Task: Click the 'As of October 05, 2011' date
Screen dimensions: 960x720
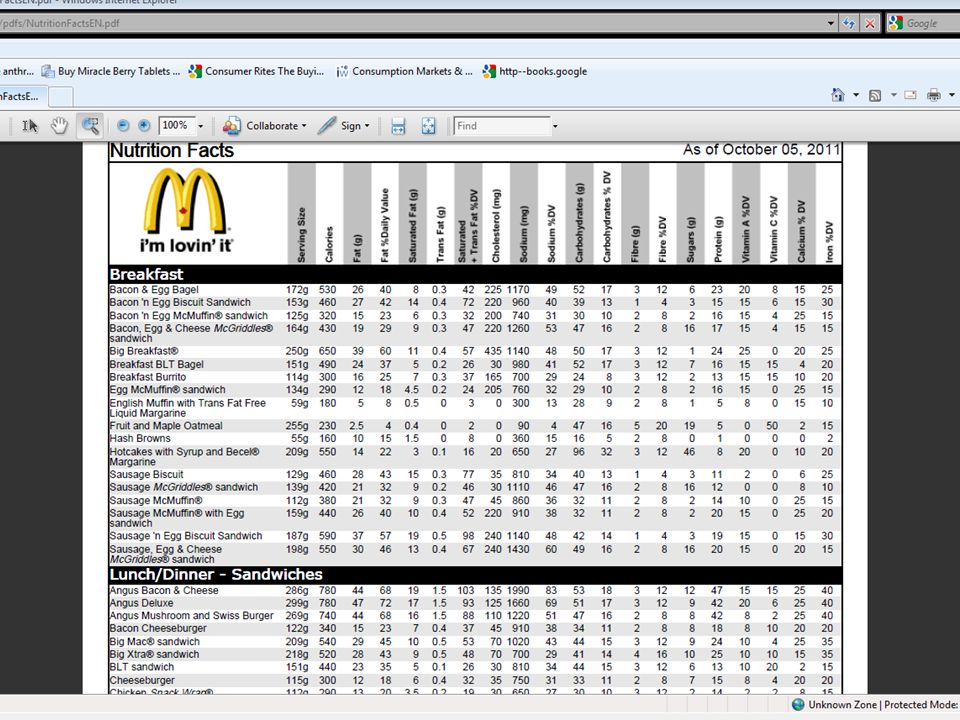Action: 762,150
